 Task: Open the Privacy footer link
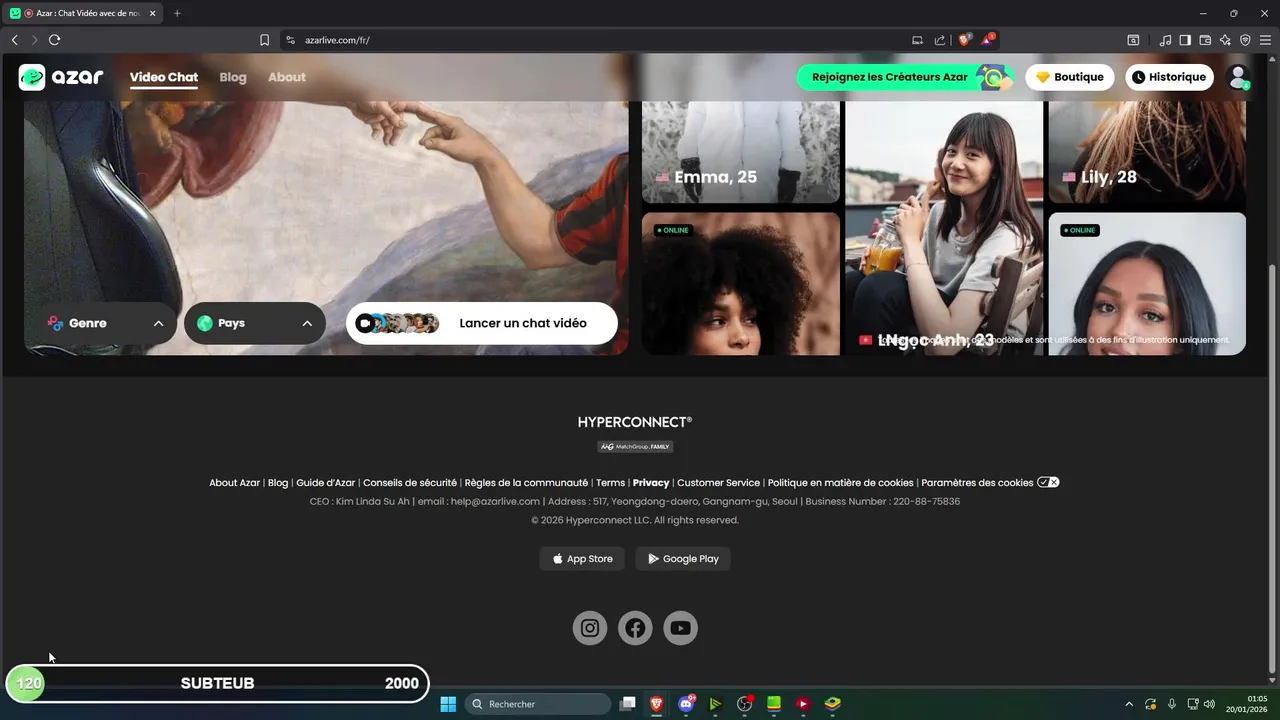pyautogui.click(x=651, y=483)
